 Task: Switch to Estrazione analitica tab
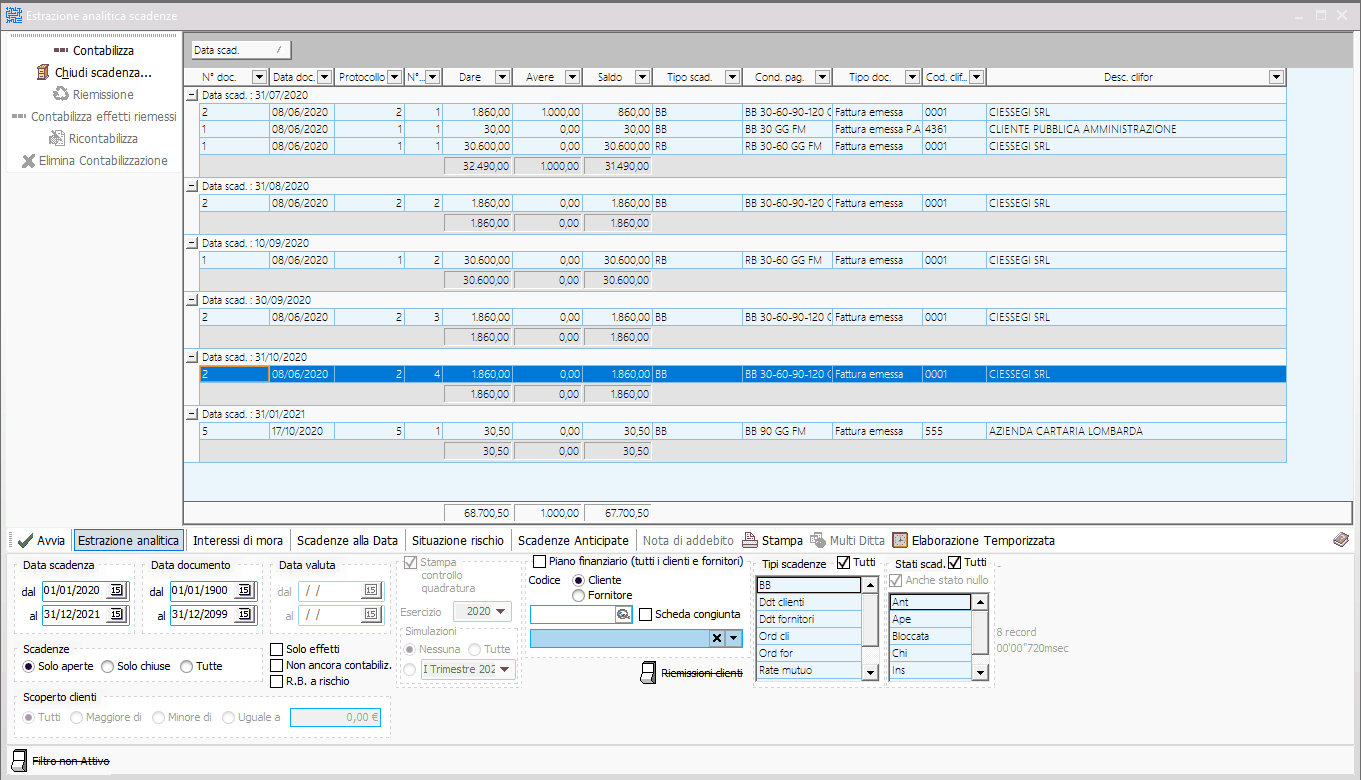pos(128,540)
